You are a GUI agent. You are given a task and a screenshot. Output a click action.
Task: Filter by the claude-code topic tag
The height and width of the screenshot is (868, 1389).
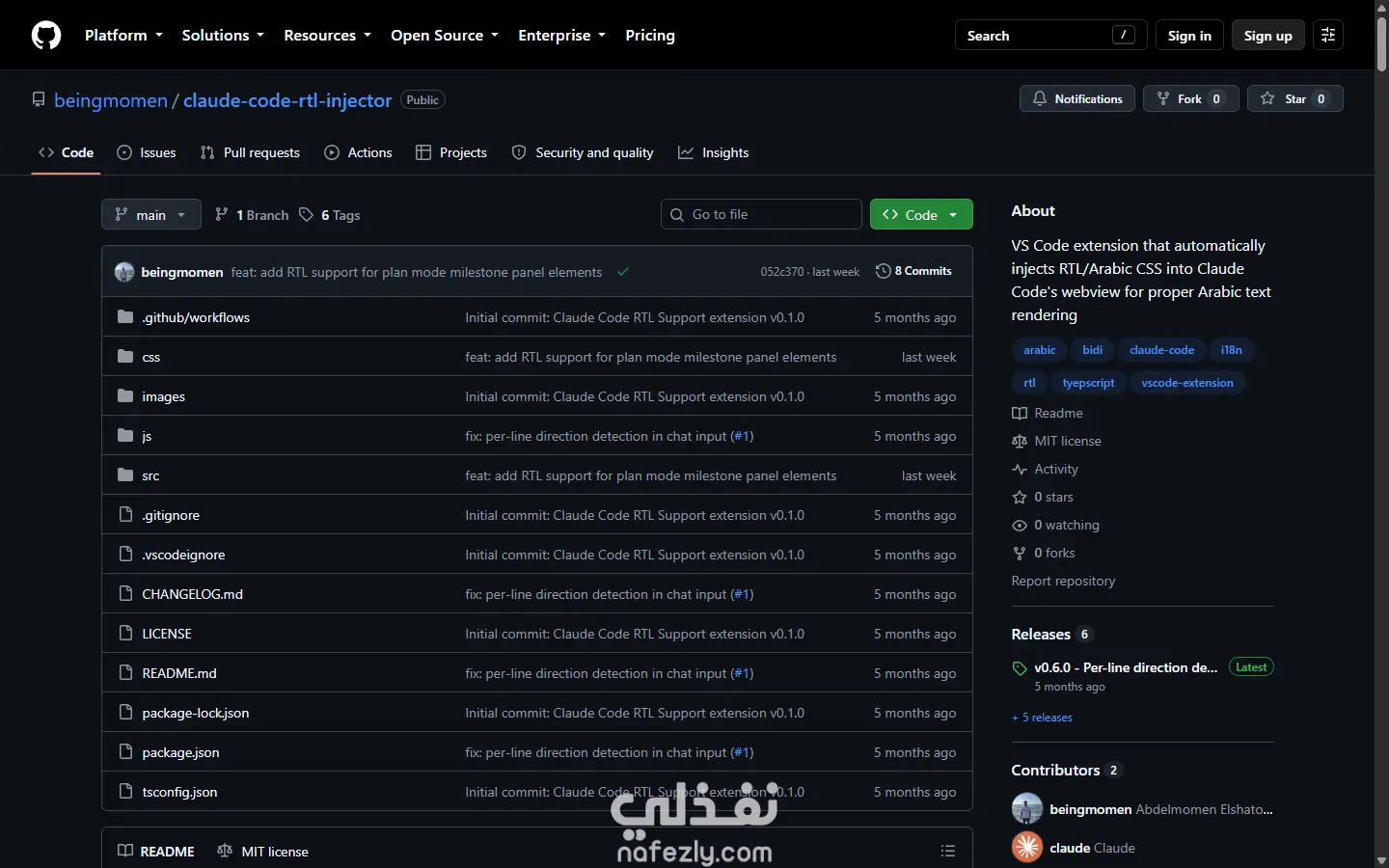(1161, 350)
